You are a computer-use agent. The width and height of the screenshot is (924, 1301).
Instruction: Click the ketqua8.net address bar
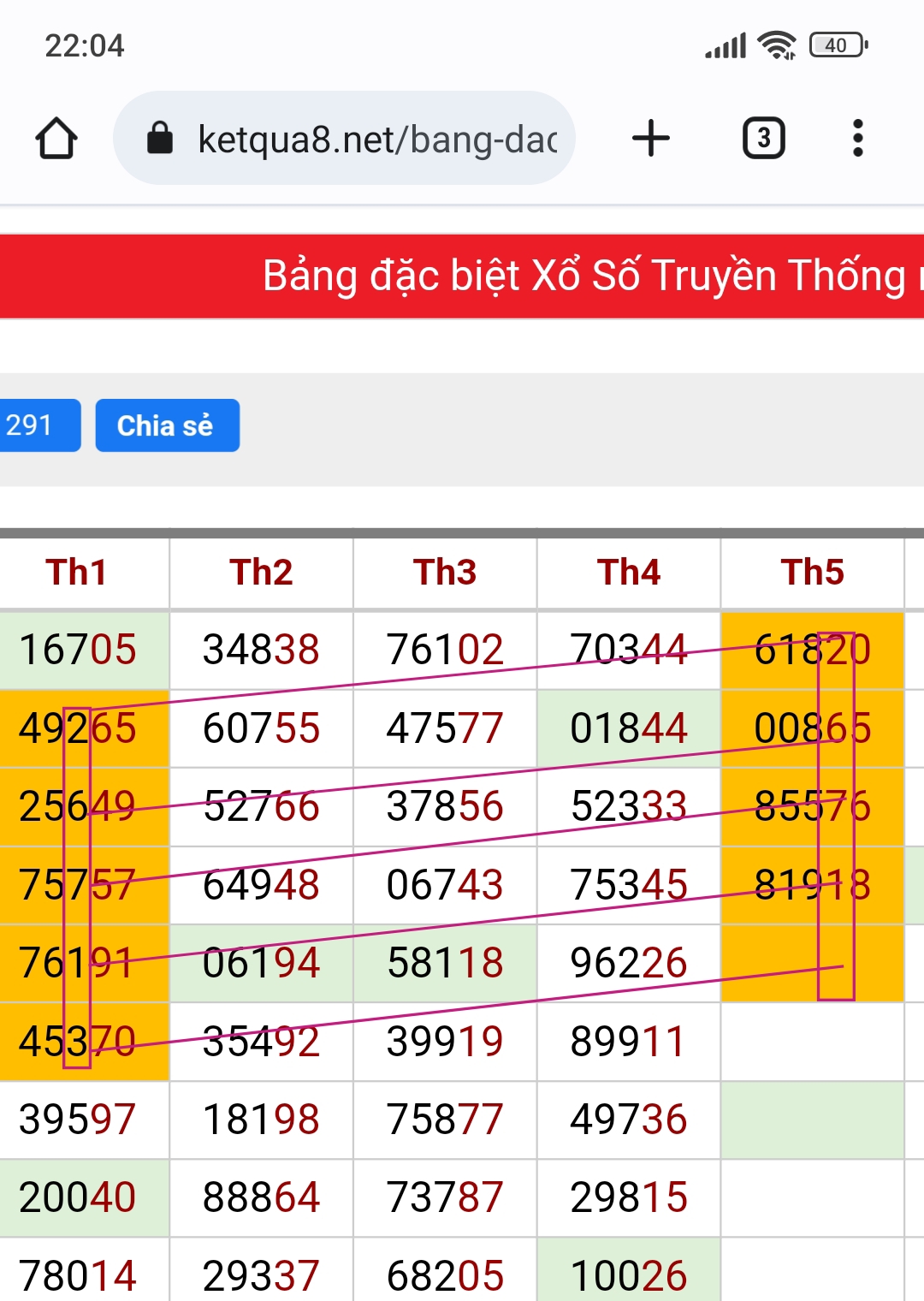click(x=376, y=139)
